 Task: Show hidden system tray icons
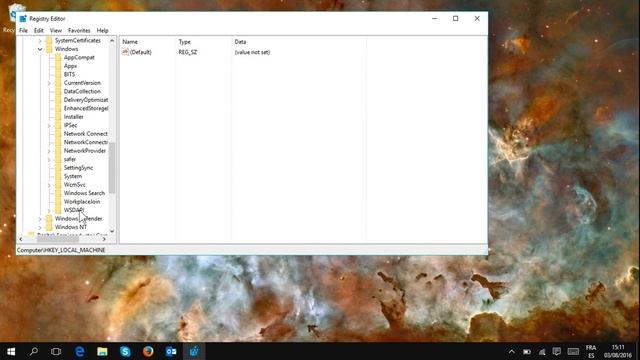[511, 351]
